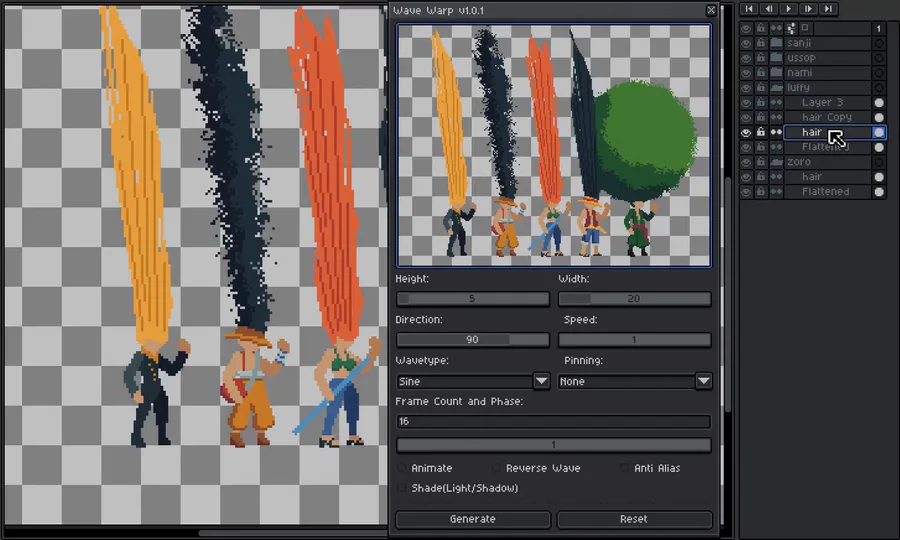
Task: Expand the ussop folder icon
Action: (777, 58)
